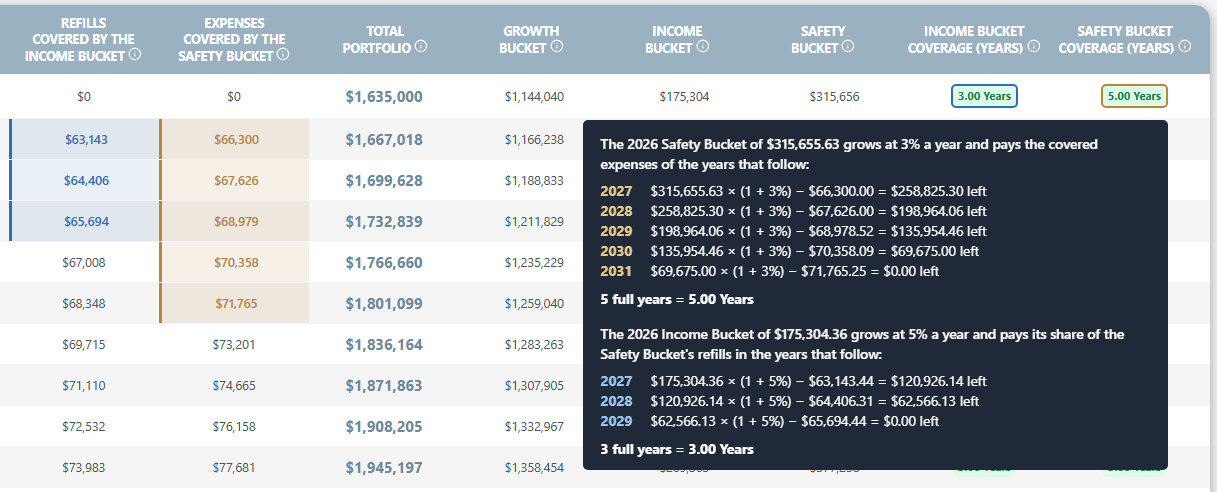Click the $77,681 expenses cell
The image size is (1217, 492).
234,467
